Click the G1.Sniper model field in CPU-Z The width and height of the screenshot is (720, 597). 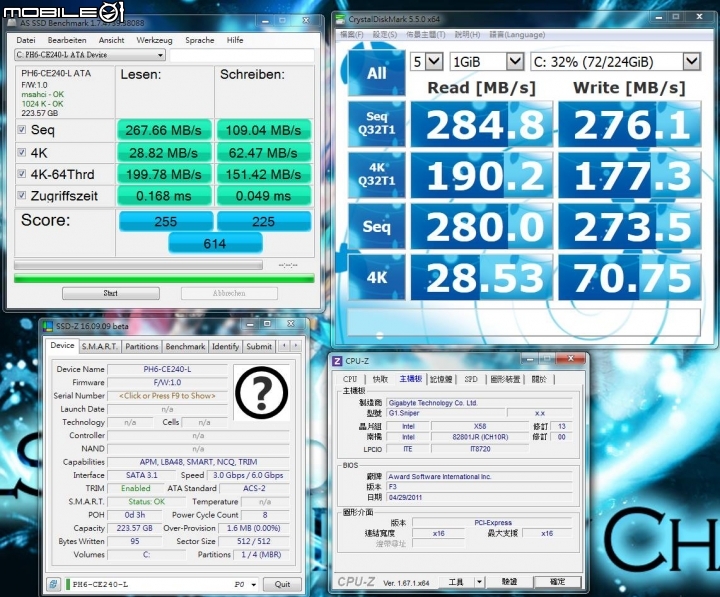(444, 413)
